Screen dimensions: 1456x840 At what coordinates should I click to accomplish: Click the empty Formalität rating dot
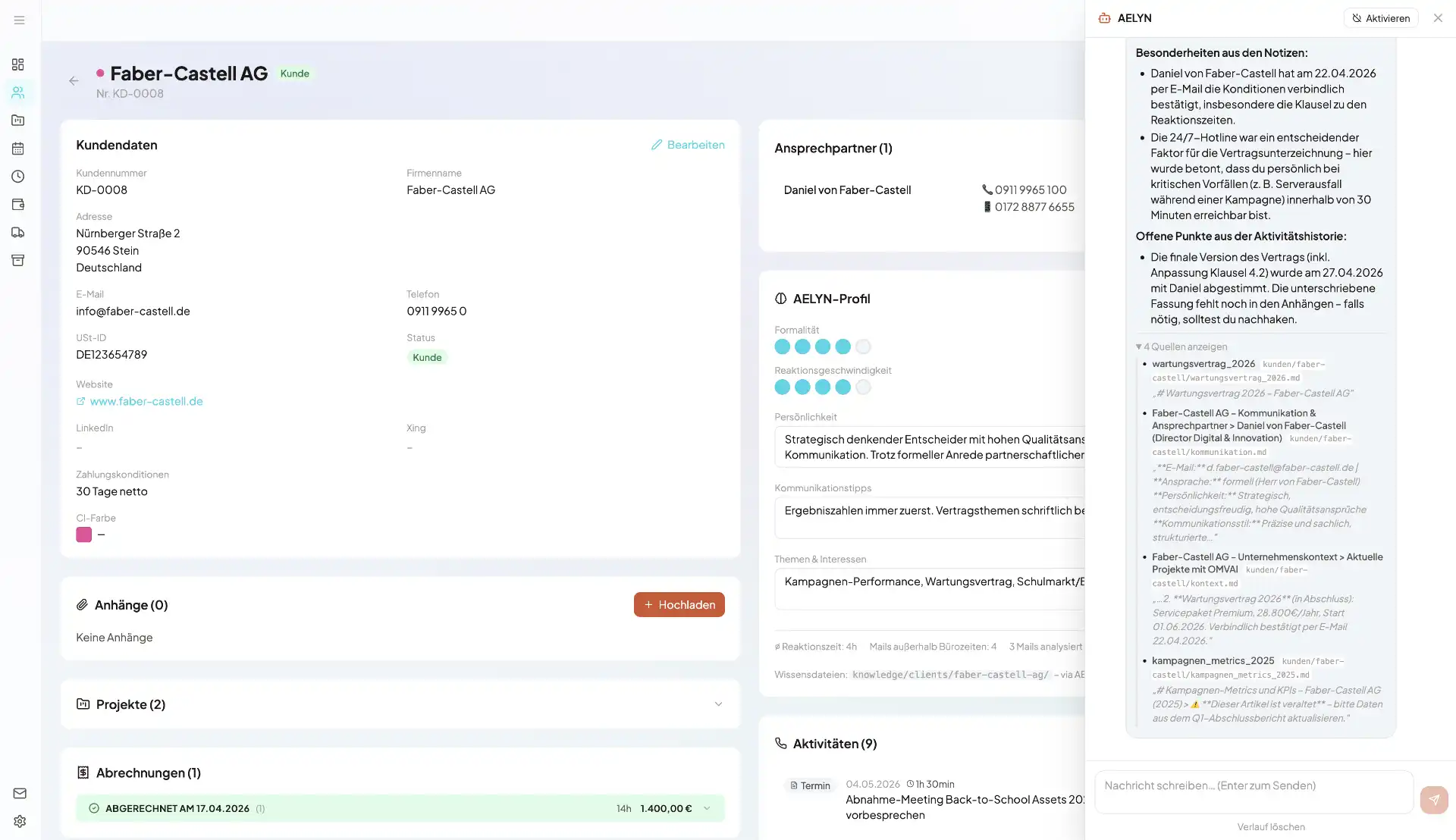click(863, 346)
